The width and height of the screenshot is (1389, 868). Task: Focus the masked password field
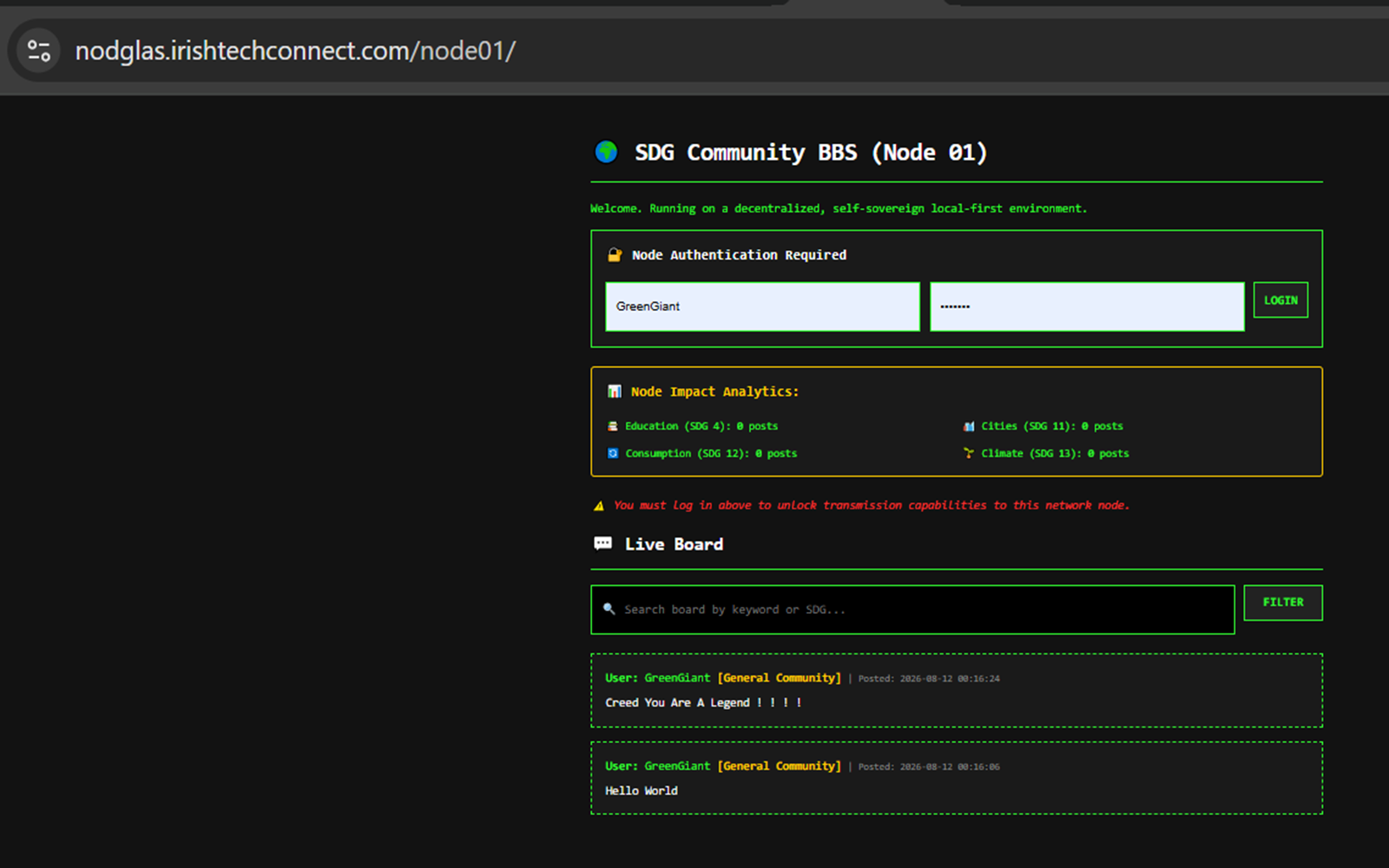coord(1087,306)
